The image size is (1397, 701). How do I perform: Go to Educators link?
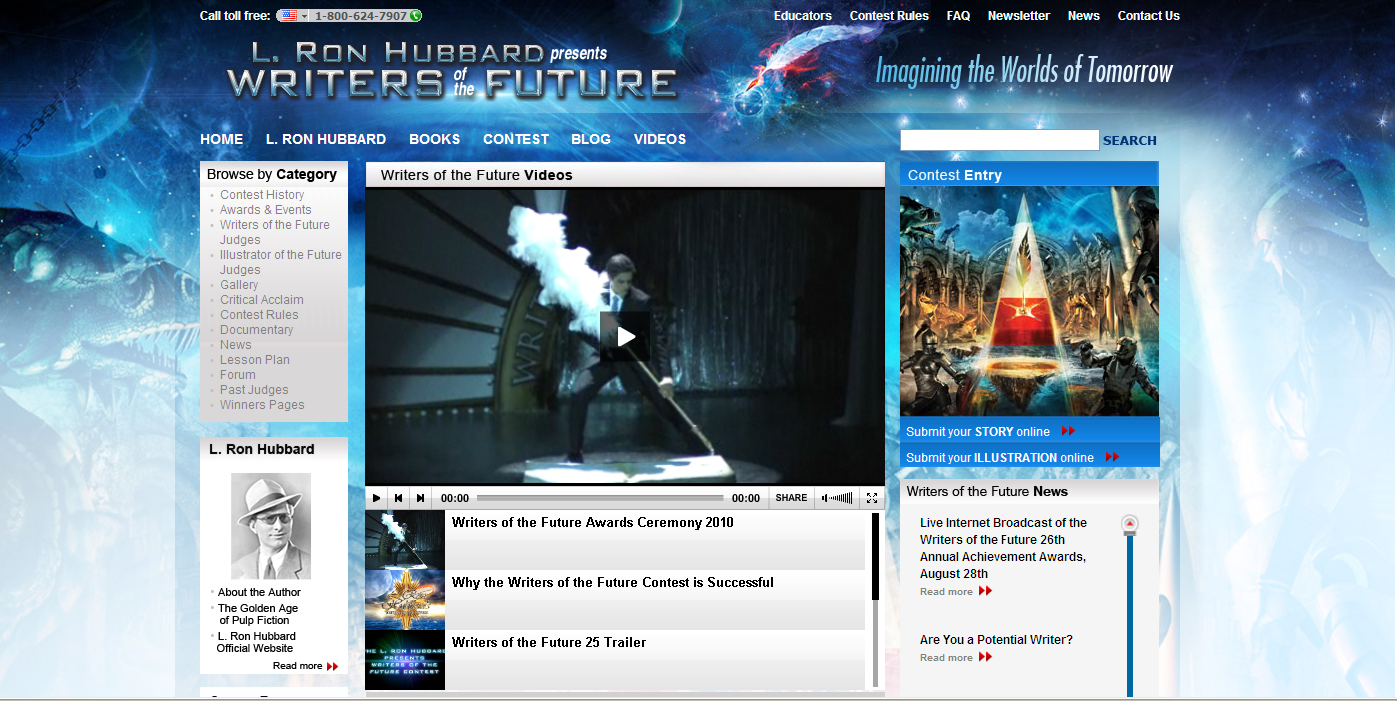click(x=803, y=16)
